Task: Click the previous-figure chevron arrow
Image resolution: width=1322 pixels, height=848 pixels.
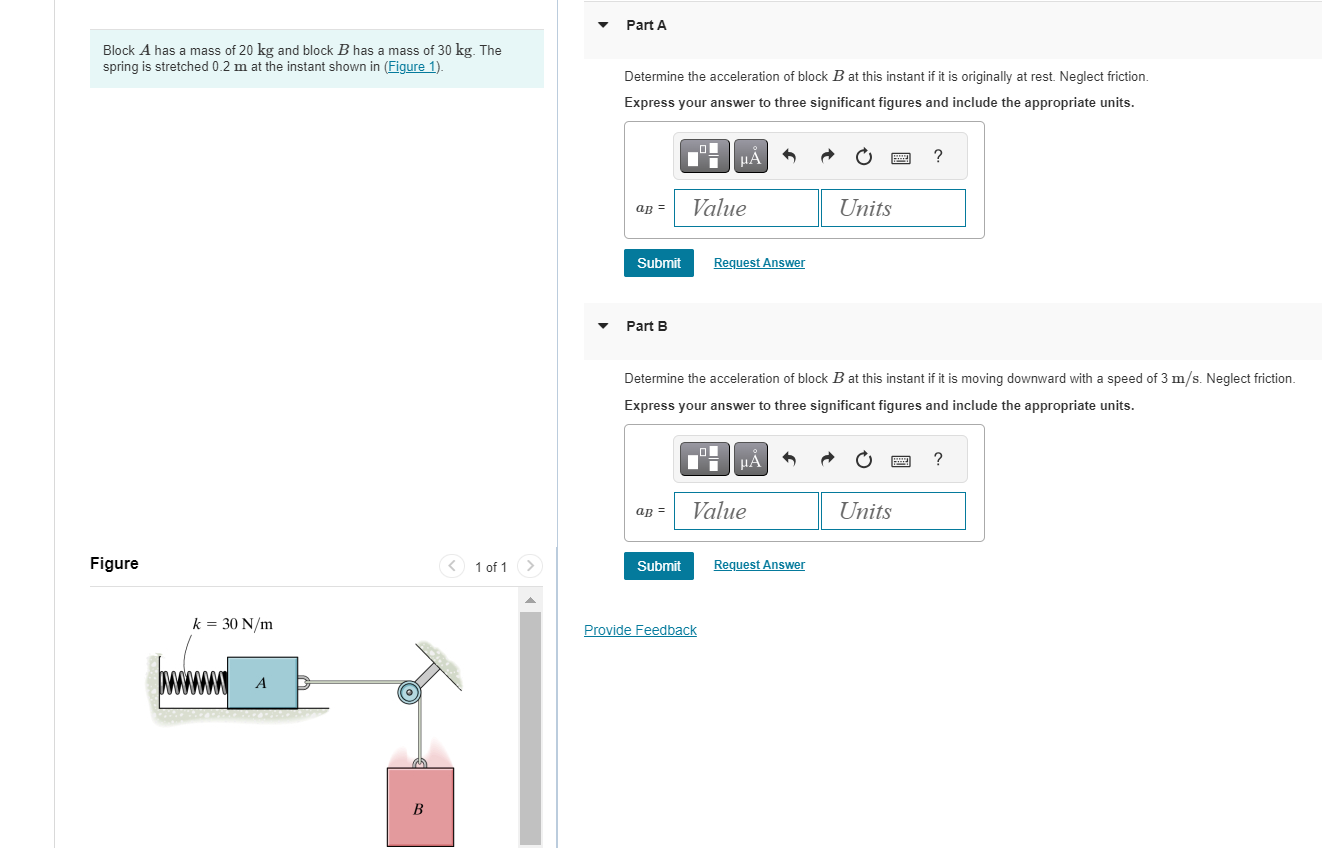Action: [451, 565]
